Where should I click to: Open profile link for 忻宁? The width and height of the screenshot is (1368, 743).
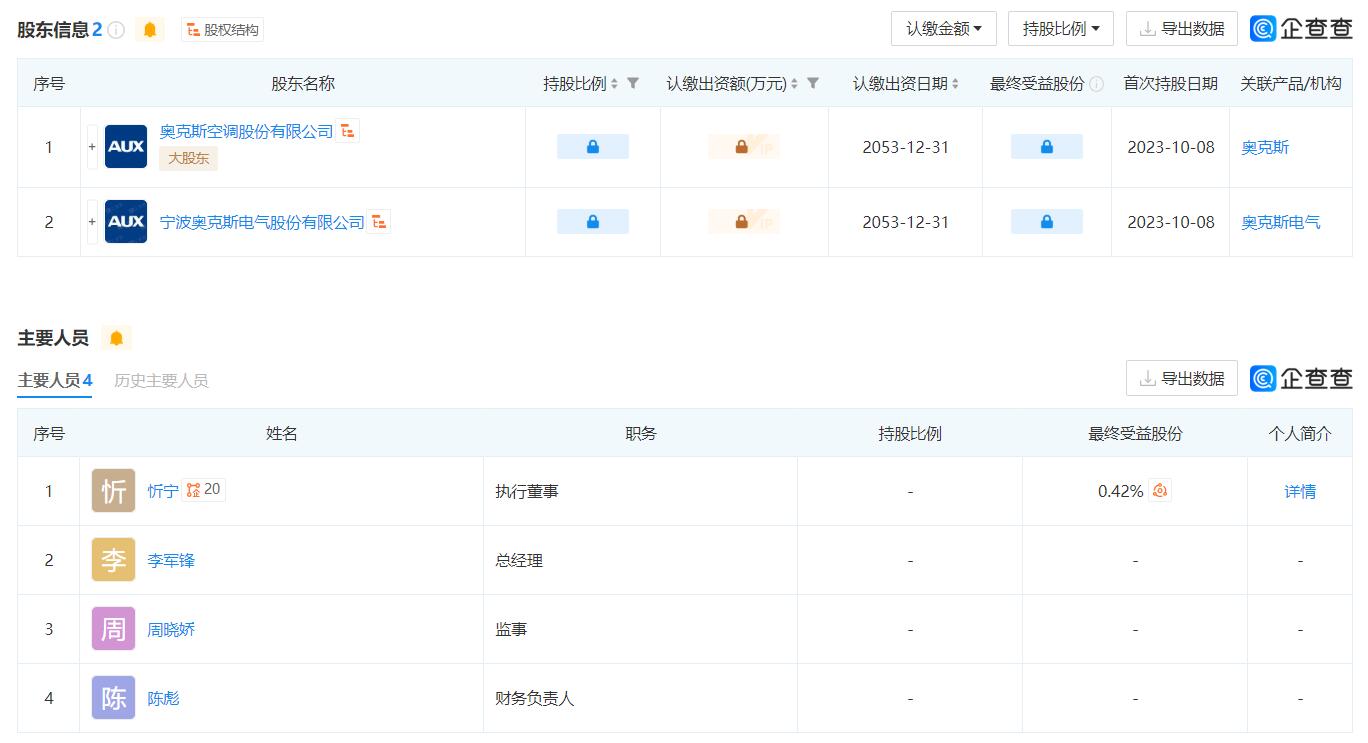pyautogui.click(x=163, y=491)
